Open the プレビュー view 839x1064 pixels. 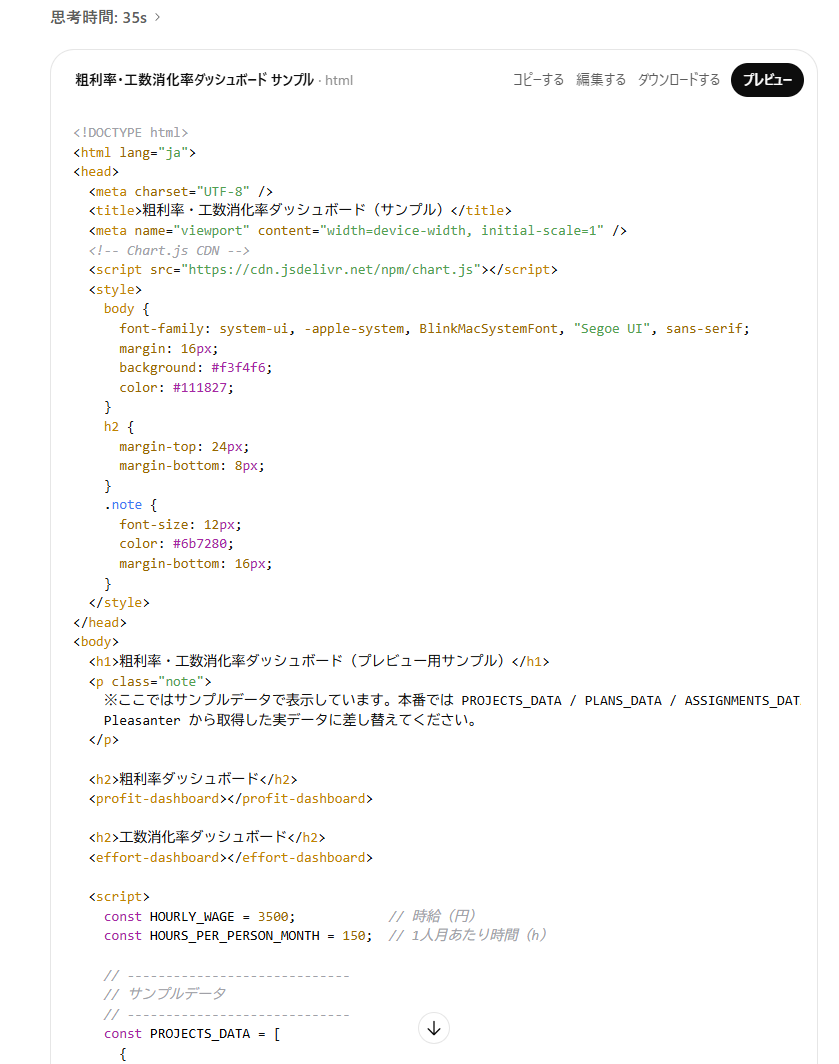(x=767, y=80)
